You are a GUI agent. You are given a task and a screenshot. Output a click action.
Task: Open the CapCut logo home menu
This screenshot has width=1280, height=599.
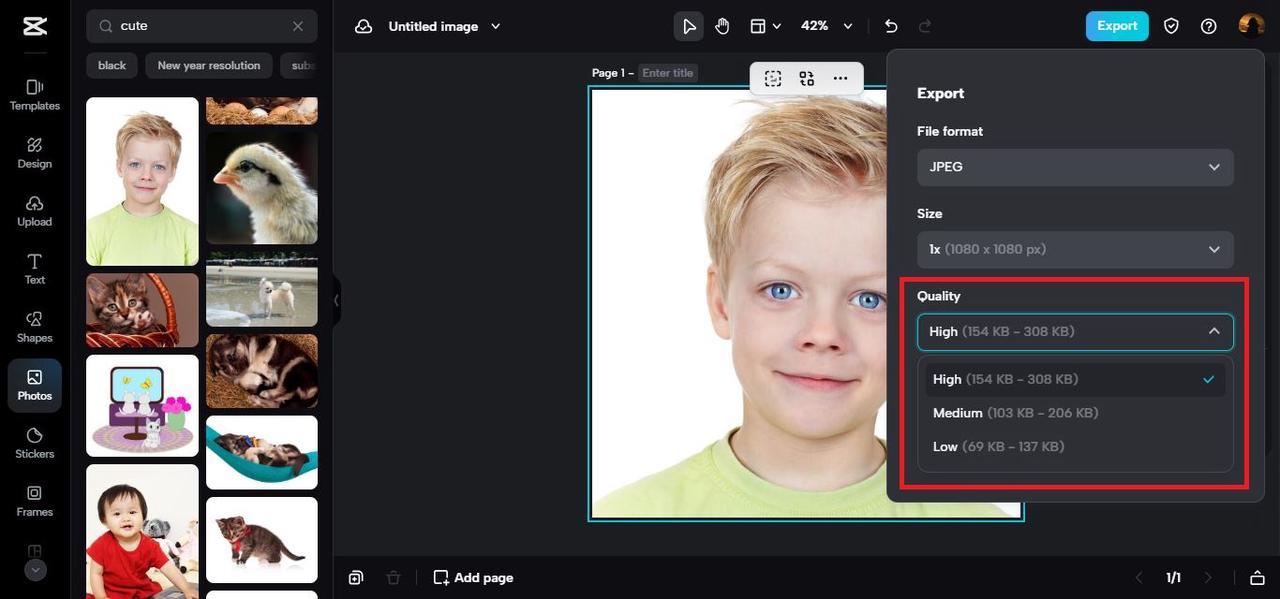35,26
